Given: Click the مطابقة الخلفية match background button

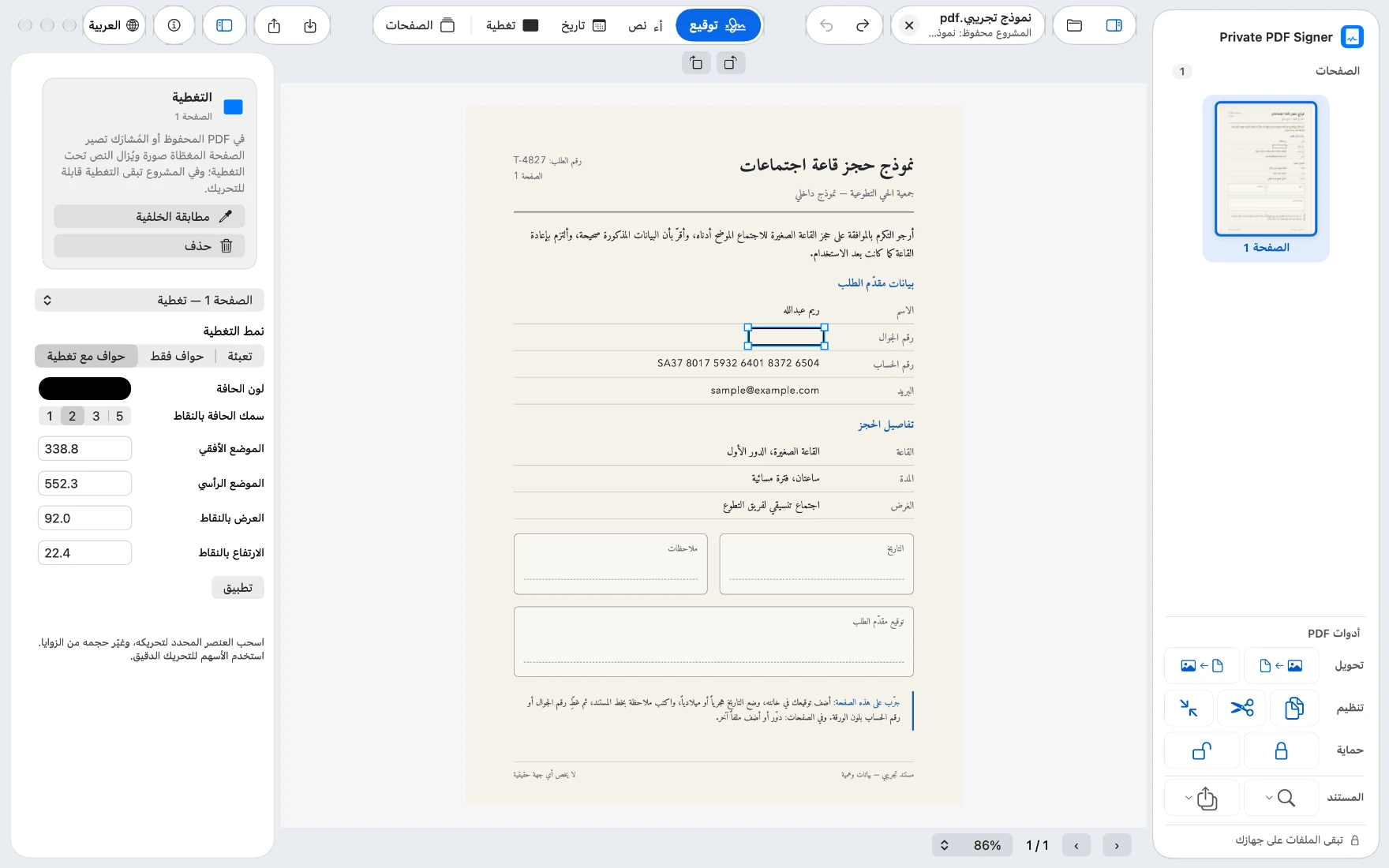Looking at the screenshot, I should point(149,216).
